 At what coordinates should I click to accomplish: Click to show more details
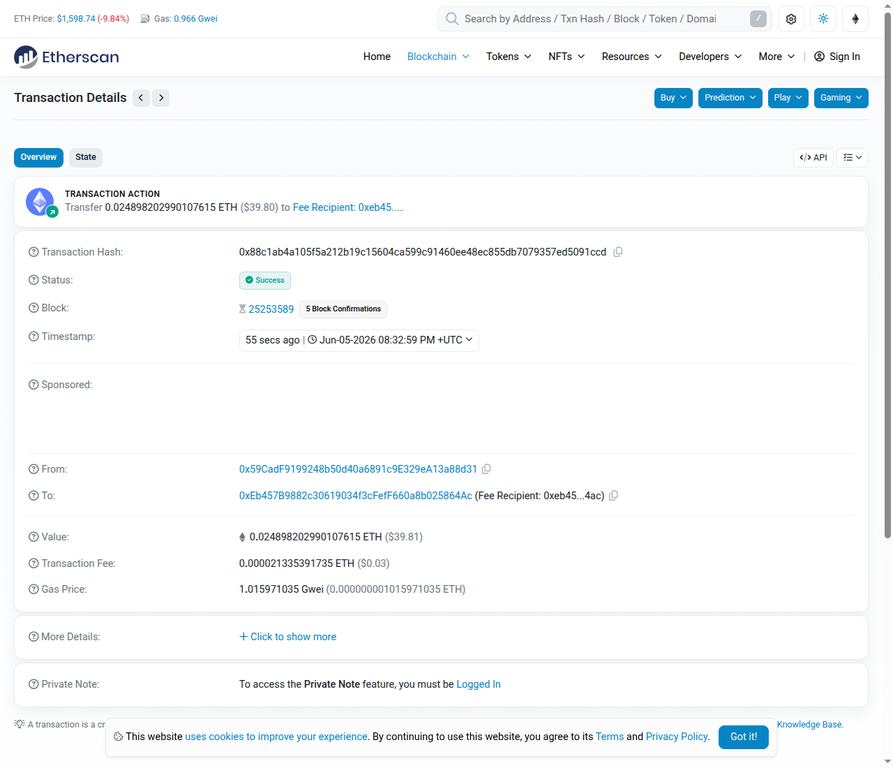(x=288, y=636)
